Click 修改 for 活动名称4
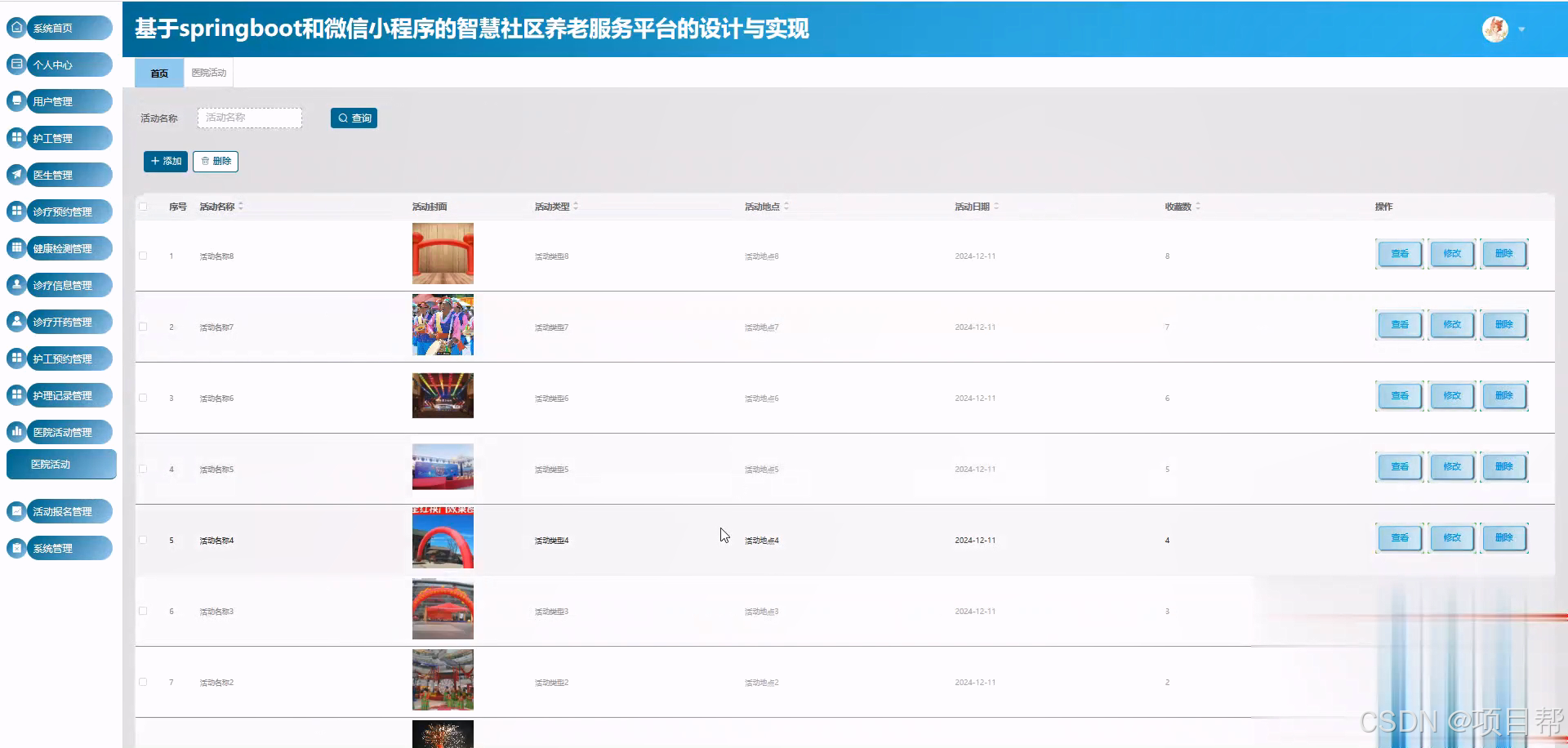This screenshot has height=748, width=1568. pyautogui.click(x=1452, y=538)
